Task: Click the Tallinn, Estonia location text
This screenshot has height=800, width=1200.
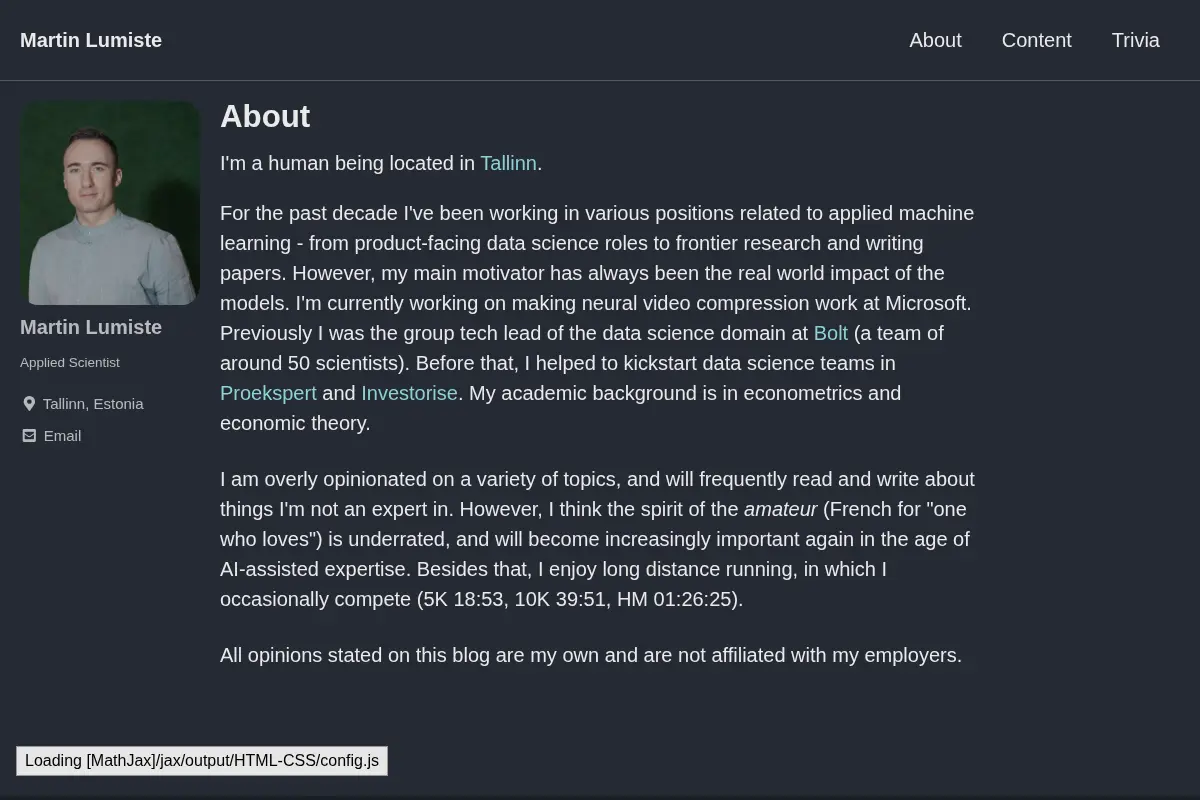Action: pos(93,404)
